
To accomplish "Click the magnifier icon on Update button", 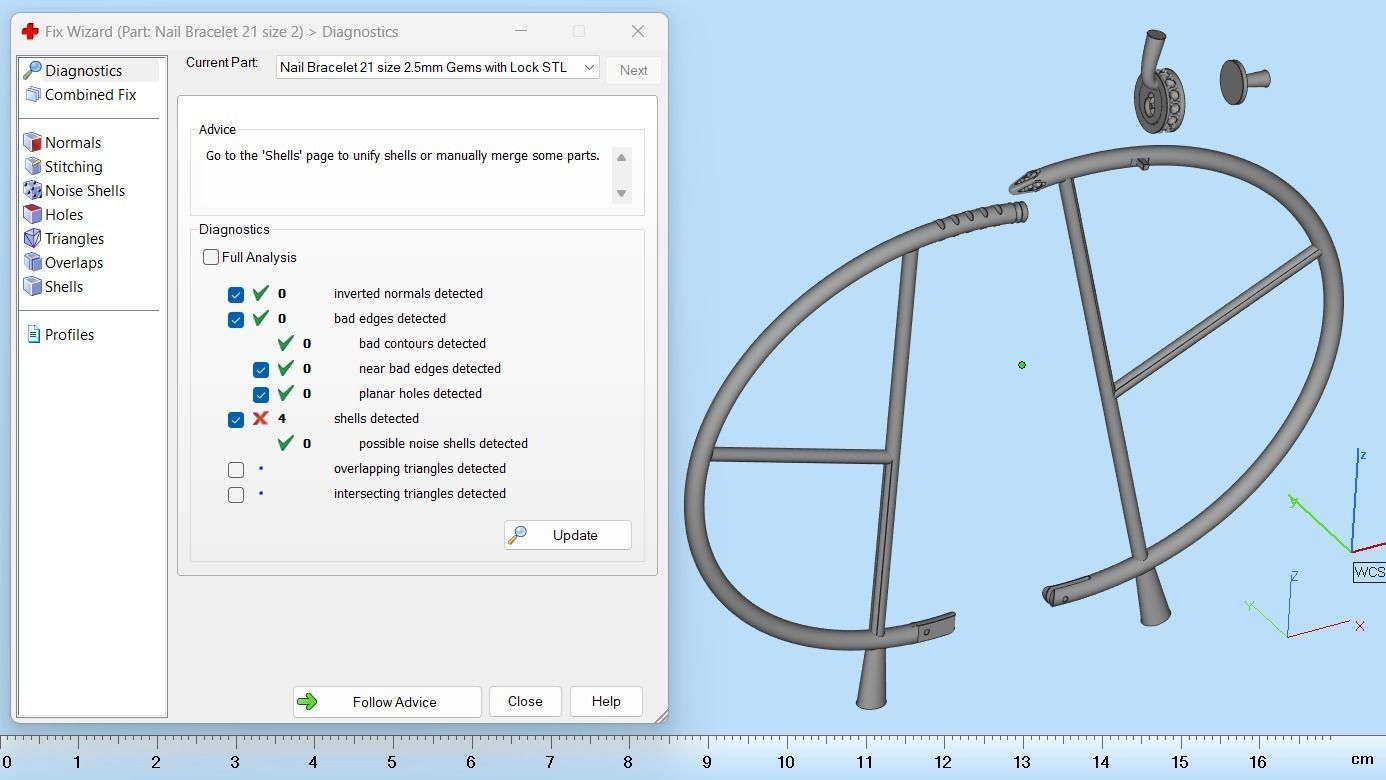I will (517, 535).
